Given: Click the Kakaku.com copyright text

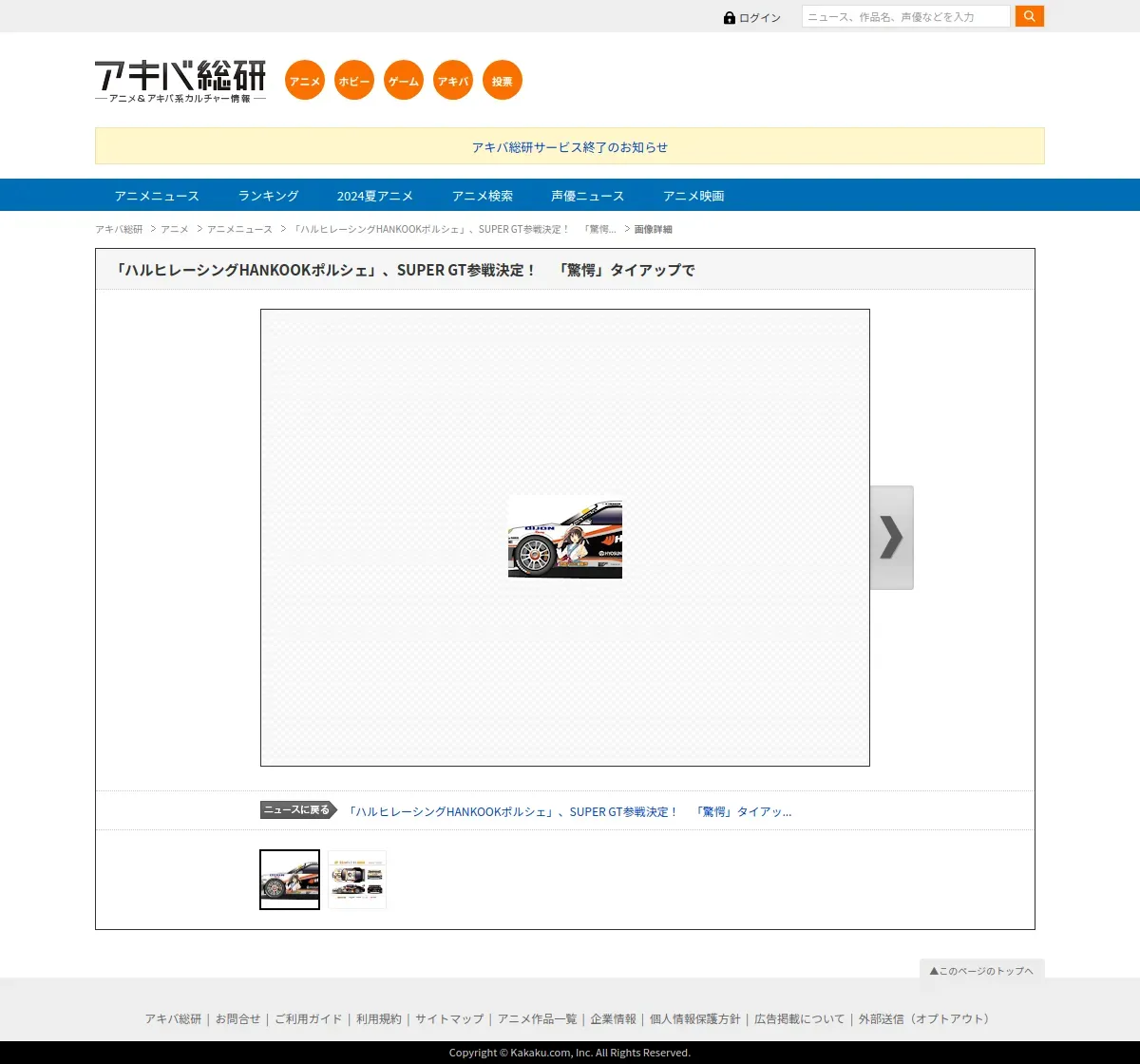Looking at the screenshot, I should pyautogui.click(x=570, y=1053).
